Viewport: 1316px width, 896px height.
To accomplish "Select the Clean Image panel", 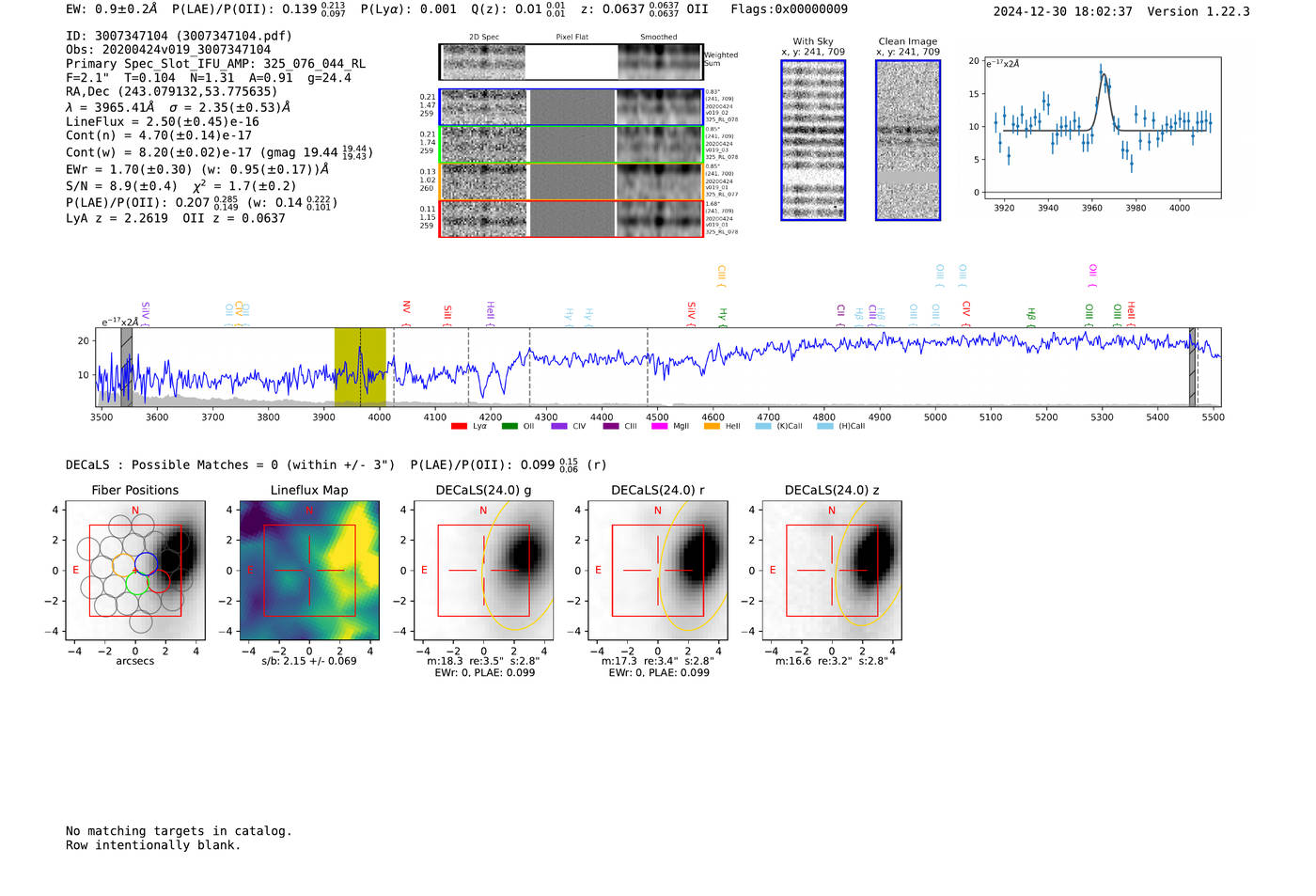I will (x=908, y=140).
